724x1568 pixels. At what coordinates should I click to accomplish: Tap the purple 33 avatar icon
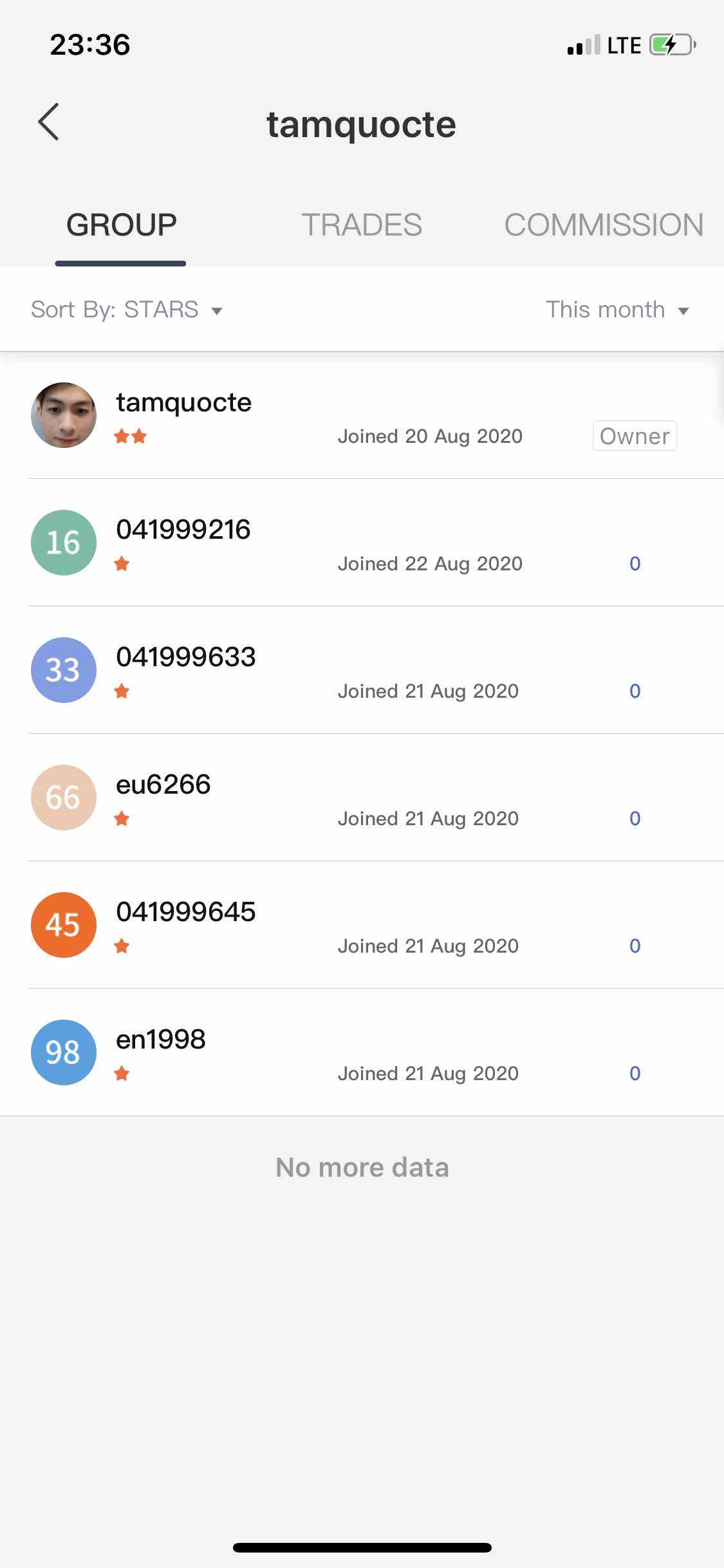(x=64, y=670)
